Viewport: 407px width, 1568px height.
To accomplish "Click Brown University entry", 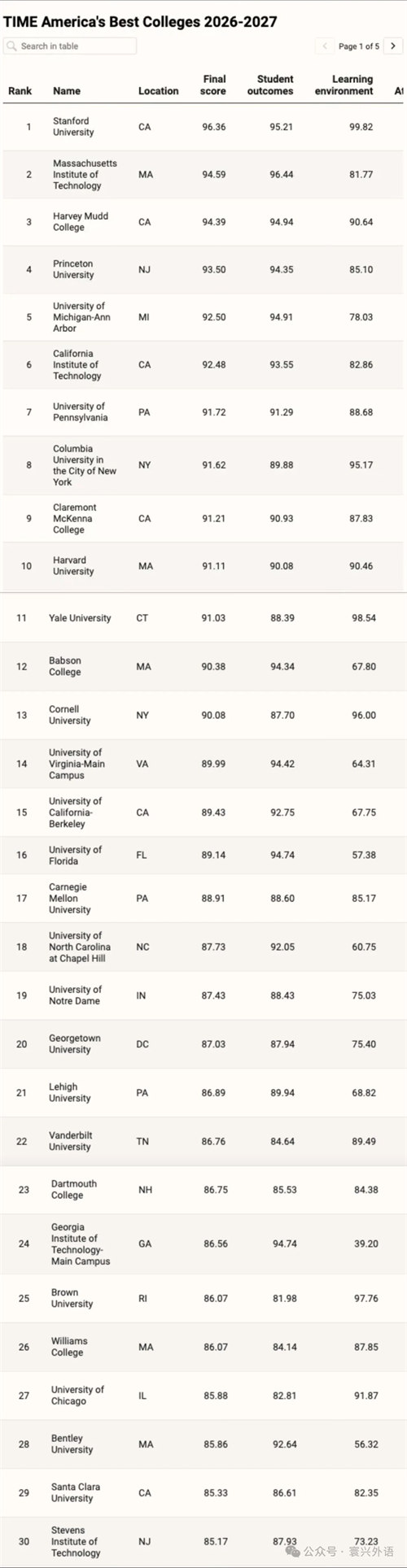I will click(72, 1298).
